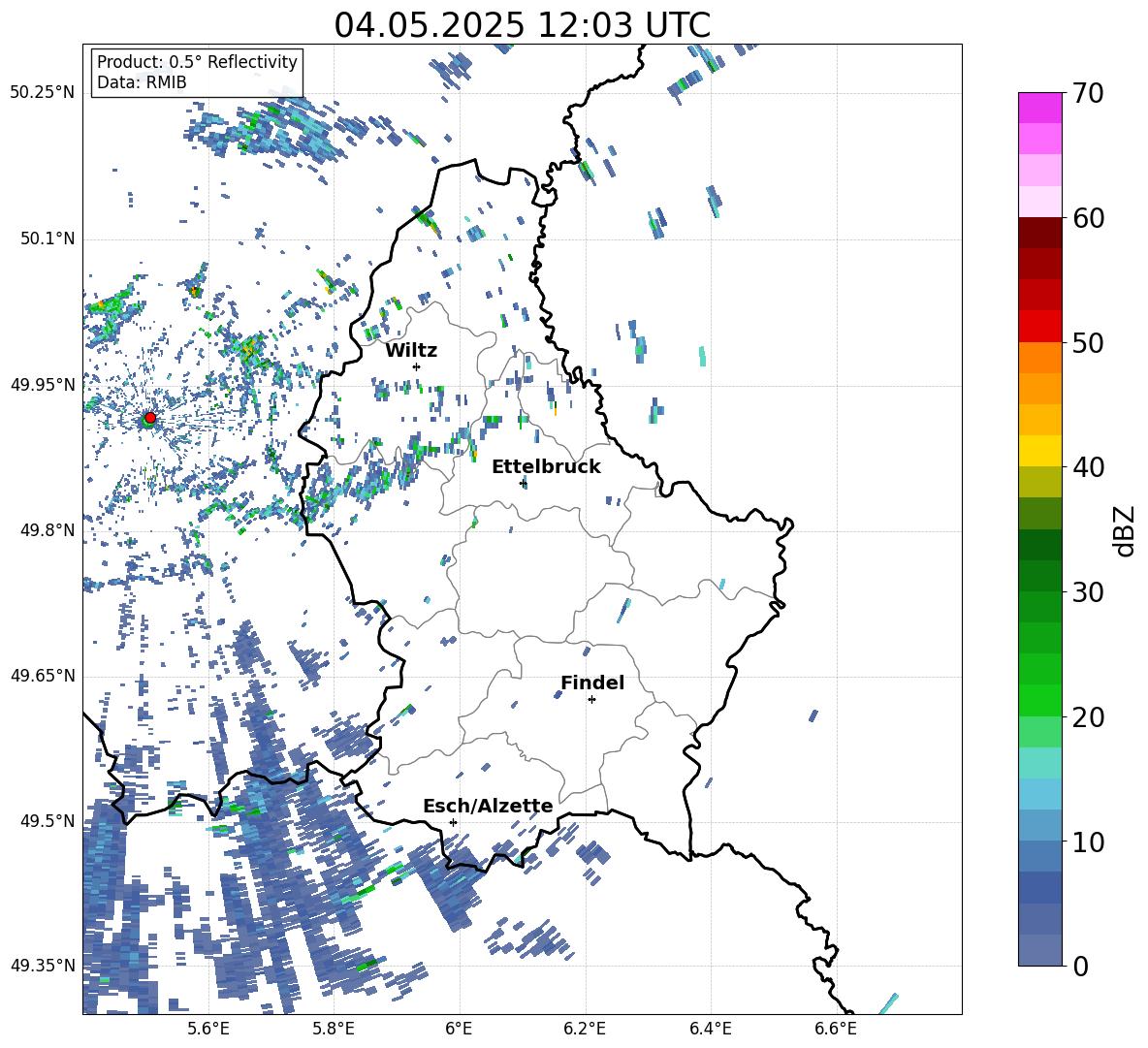
Task: Click the title 04.05.2025 12:03 UTC
Action: [x=522, y=25]
